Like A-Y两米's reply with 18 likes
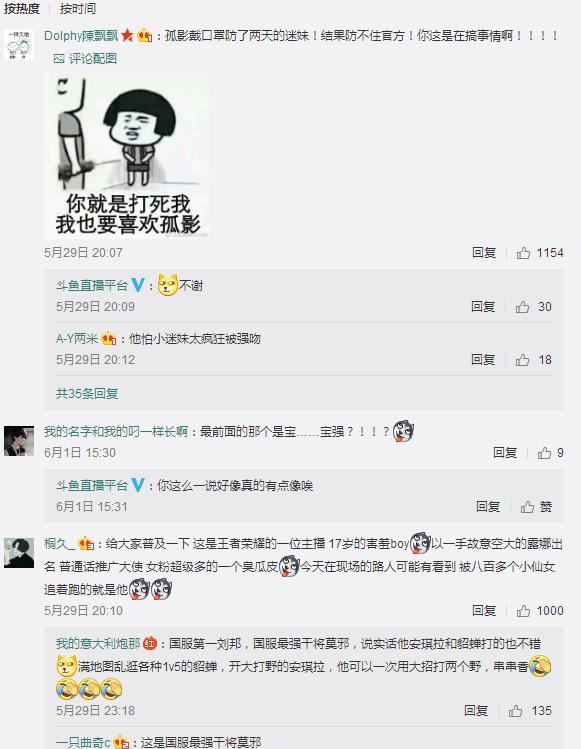Image resolution: width=581 pixels, height=749 pixels. point(522,360)
